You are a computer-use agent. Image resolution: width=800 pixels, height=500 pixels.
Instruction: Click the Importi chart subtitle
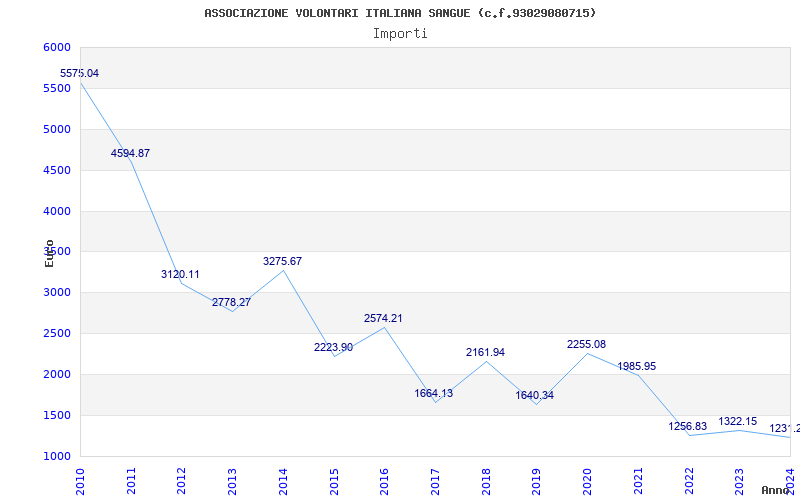point(400,34)
